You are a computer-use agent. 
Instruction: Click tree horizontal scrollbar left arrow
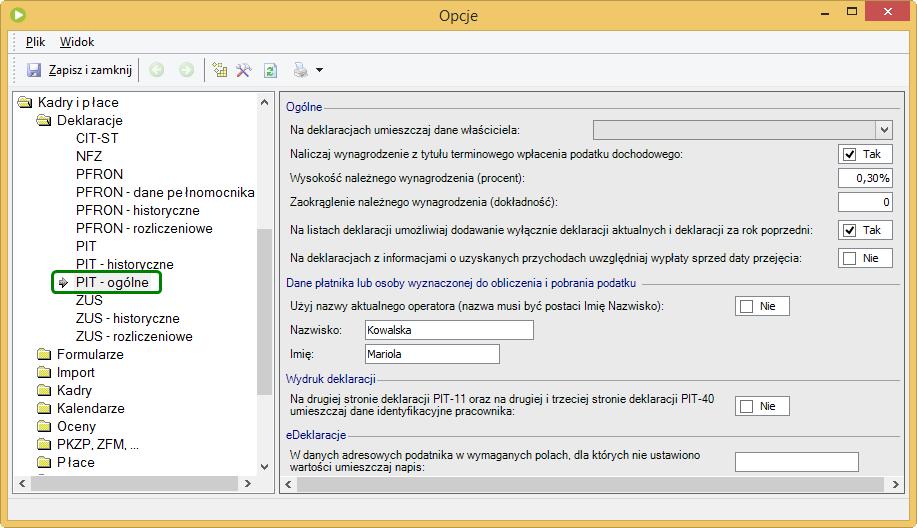22,484
